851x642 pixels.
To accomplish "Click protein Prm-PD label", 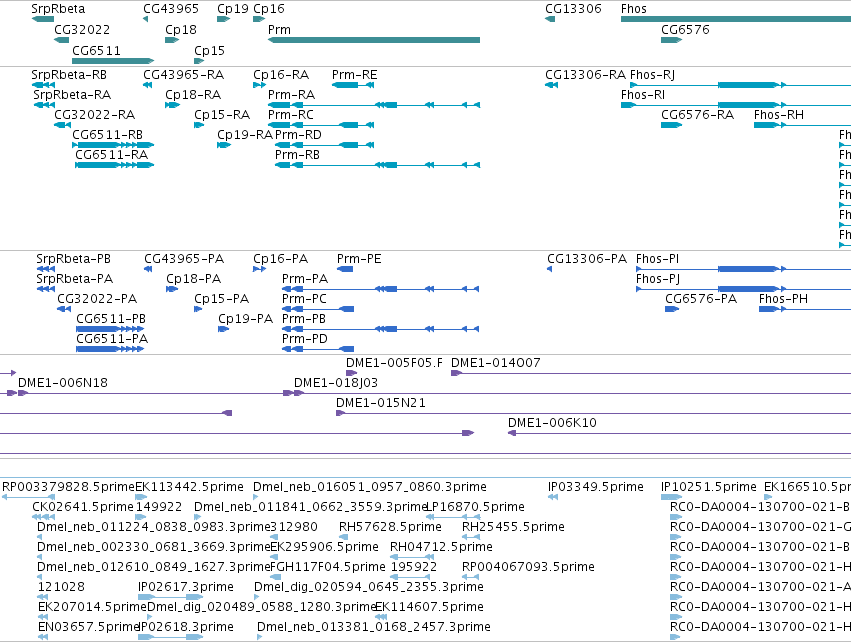I will (x=305, y=339).
